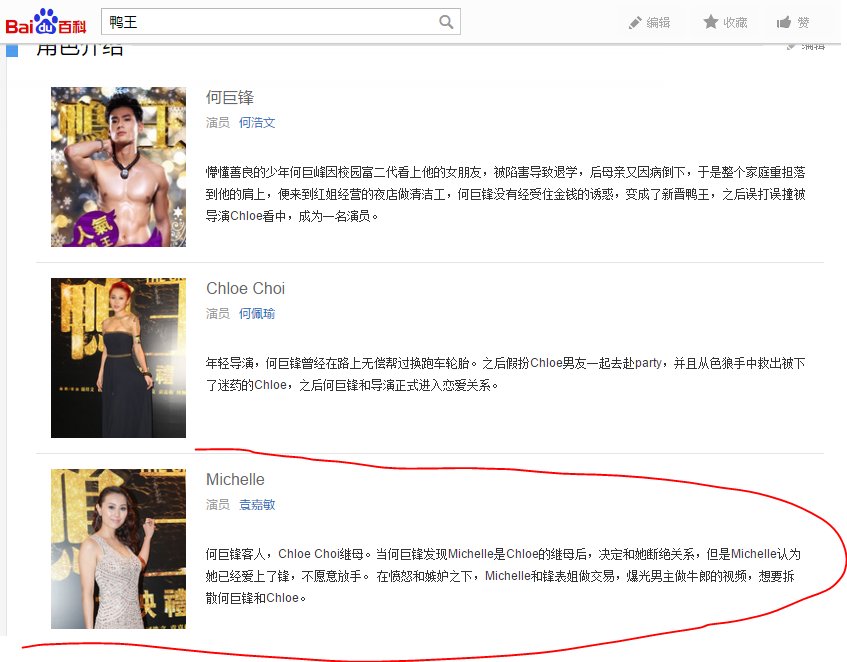Click the character heading Michelle
Viewport: 847px width, 662px height.
[x=234, y=479]
